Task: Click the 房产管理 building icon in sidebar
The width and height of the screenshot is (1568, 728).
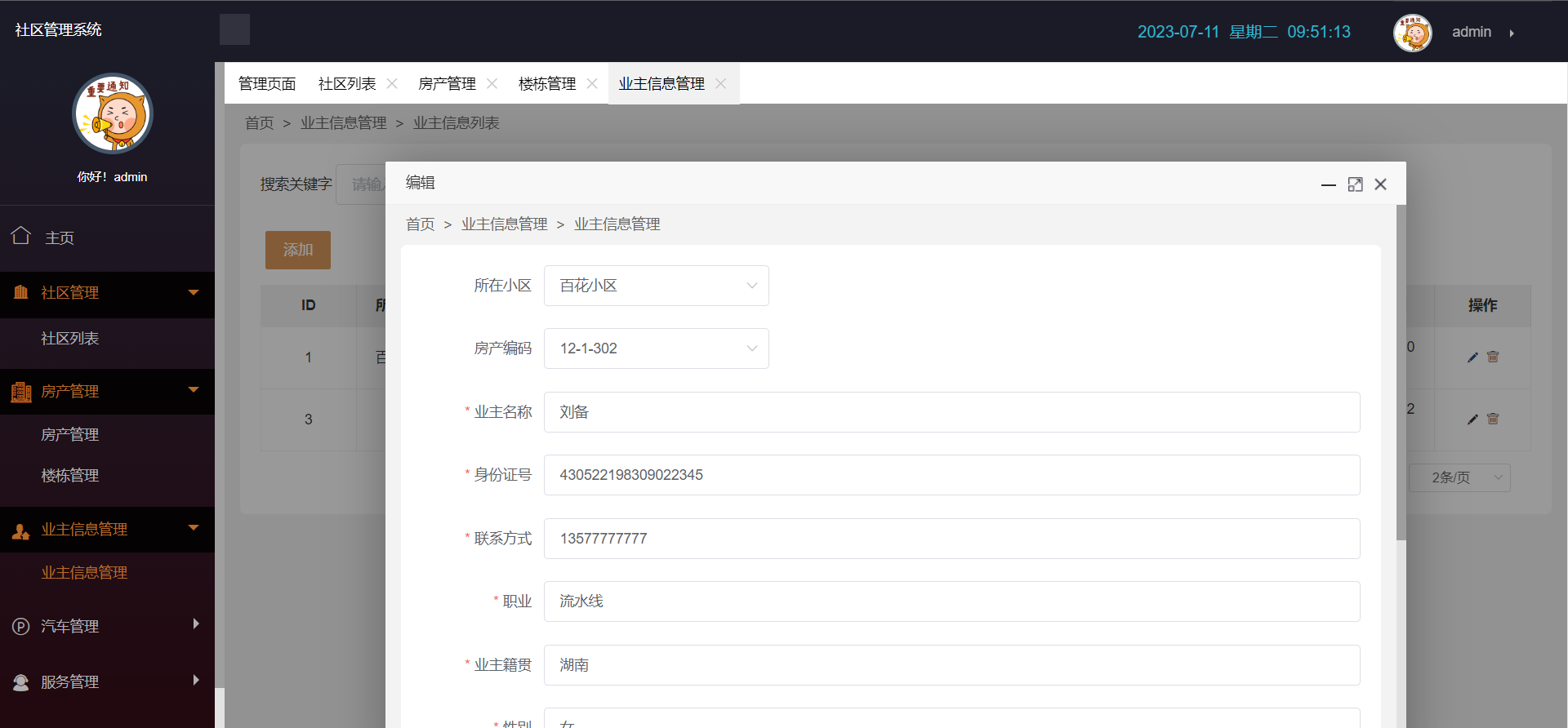Action: click(21, 392)
